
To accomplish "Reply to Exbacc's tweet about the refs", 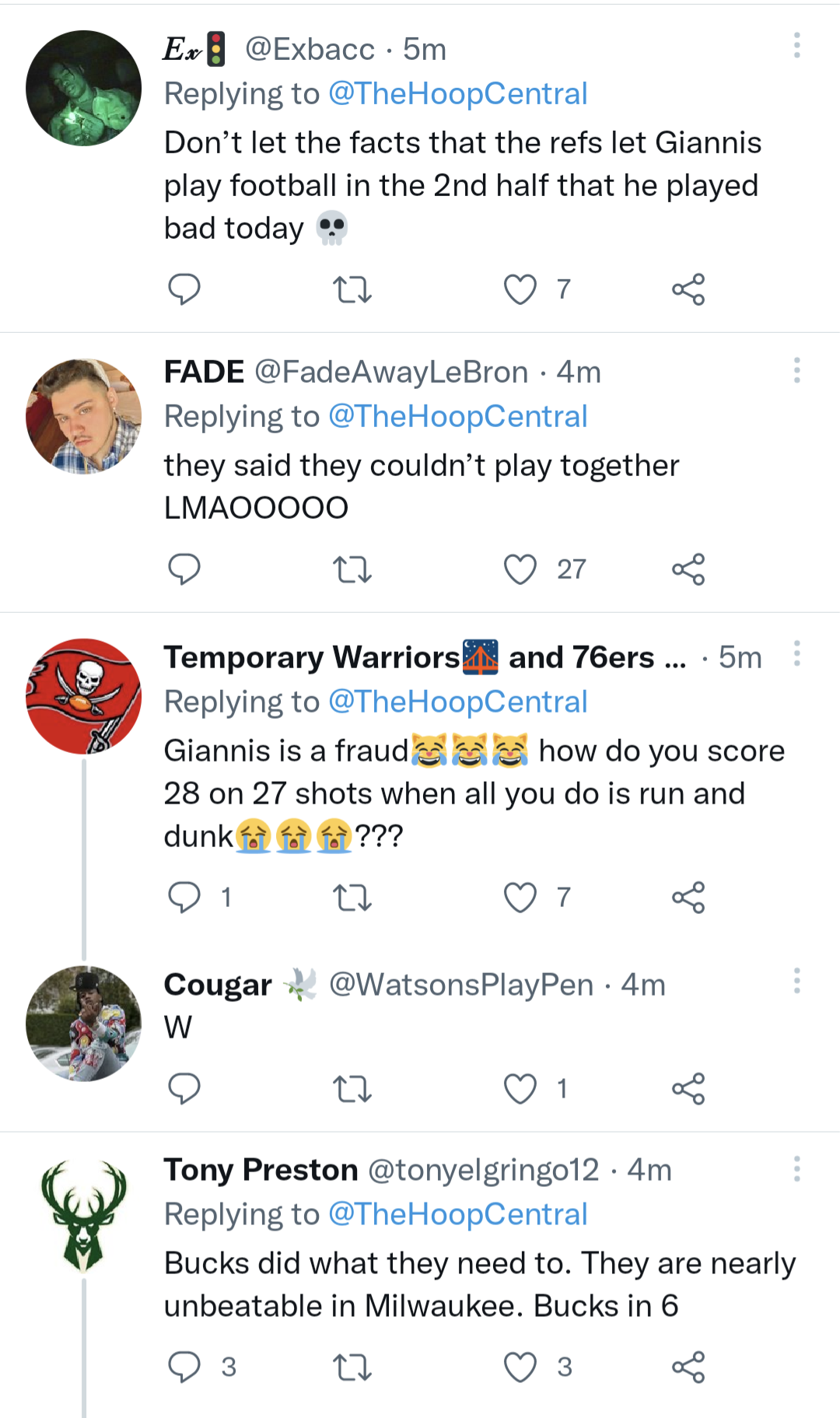I will [x=184, y=289].
